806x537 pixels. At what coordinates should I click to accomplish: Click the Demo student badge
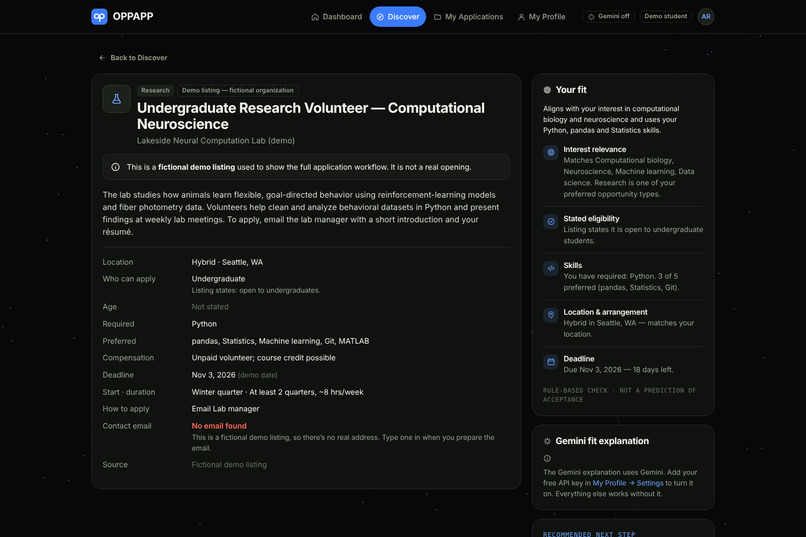(665, 16)
